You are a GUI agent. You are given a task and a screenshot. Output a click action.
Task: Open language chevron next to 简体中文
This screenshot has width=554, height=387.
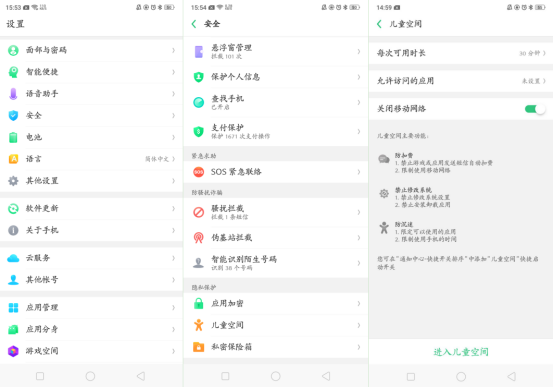click(173, 159)
